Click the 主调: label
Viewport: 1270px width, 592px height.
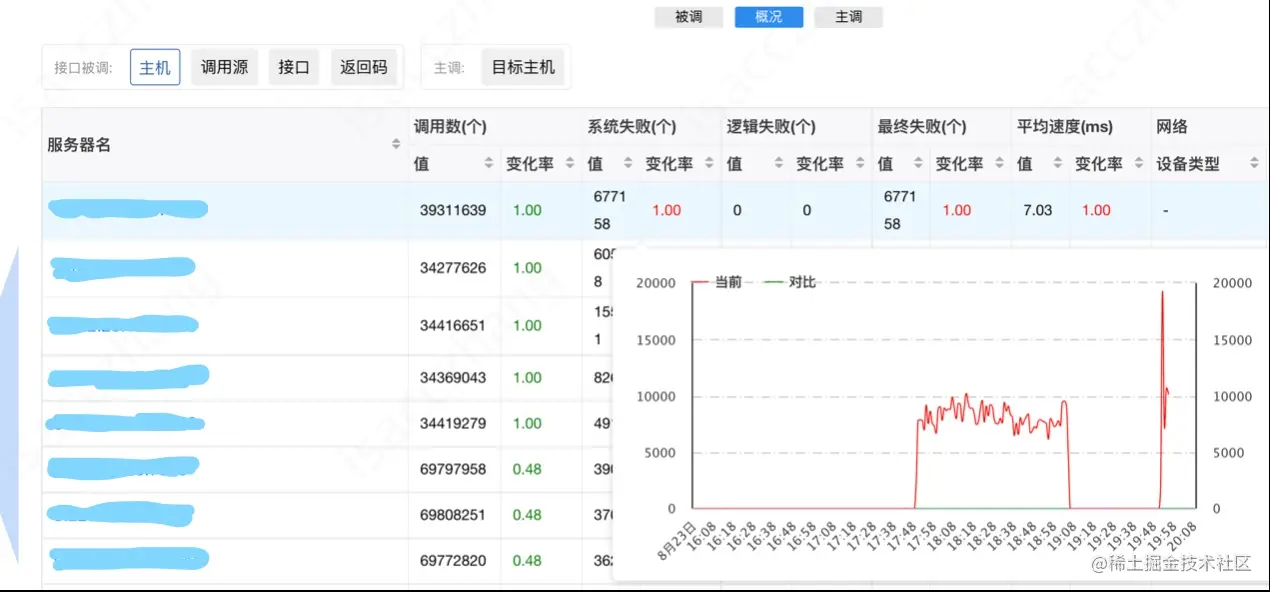449,69
